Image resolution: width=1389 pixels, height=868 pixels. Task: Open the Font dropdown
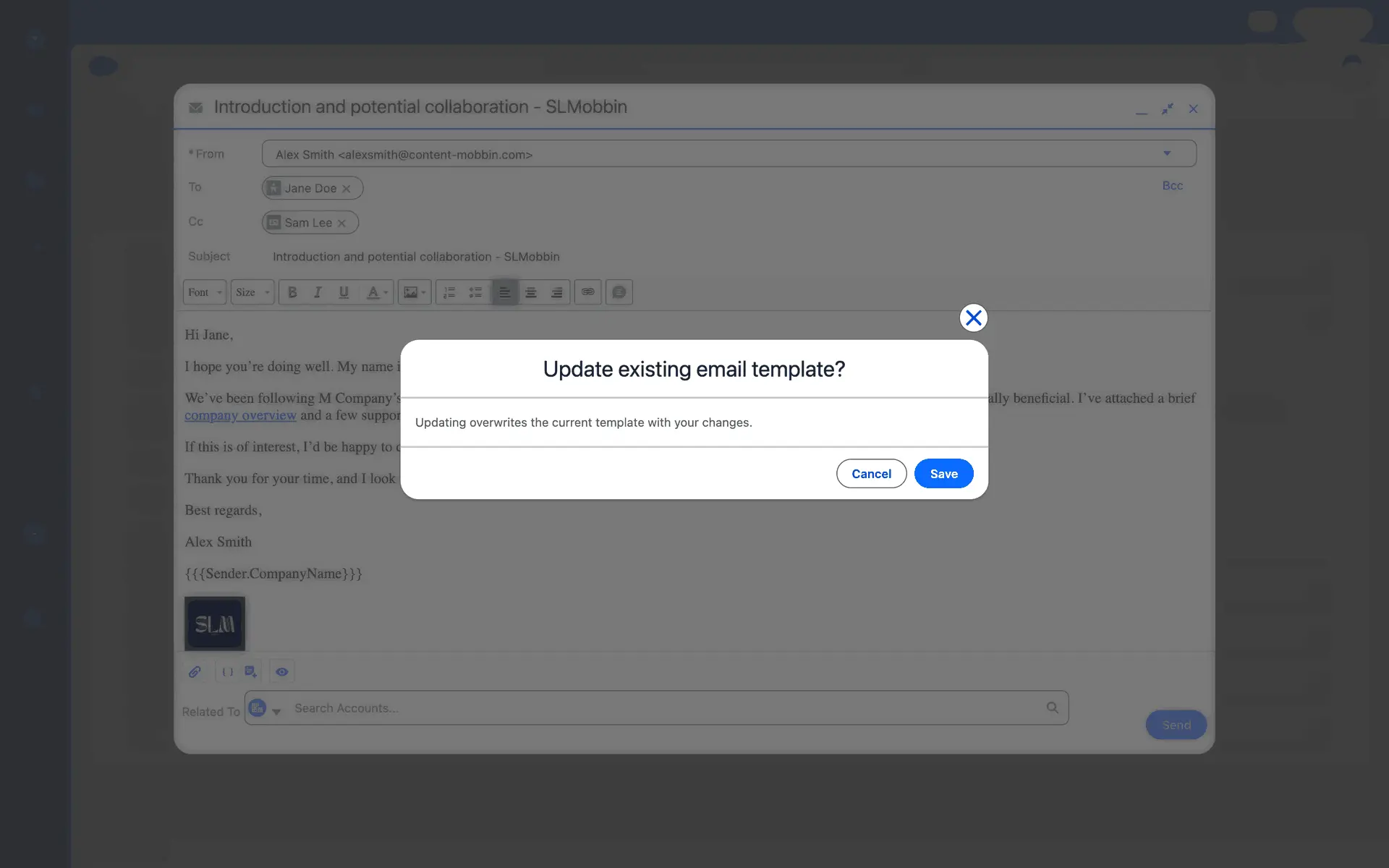[x=204, y=292]
